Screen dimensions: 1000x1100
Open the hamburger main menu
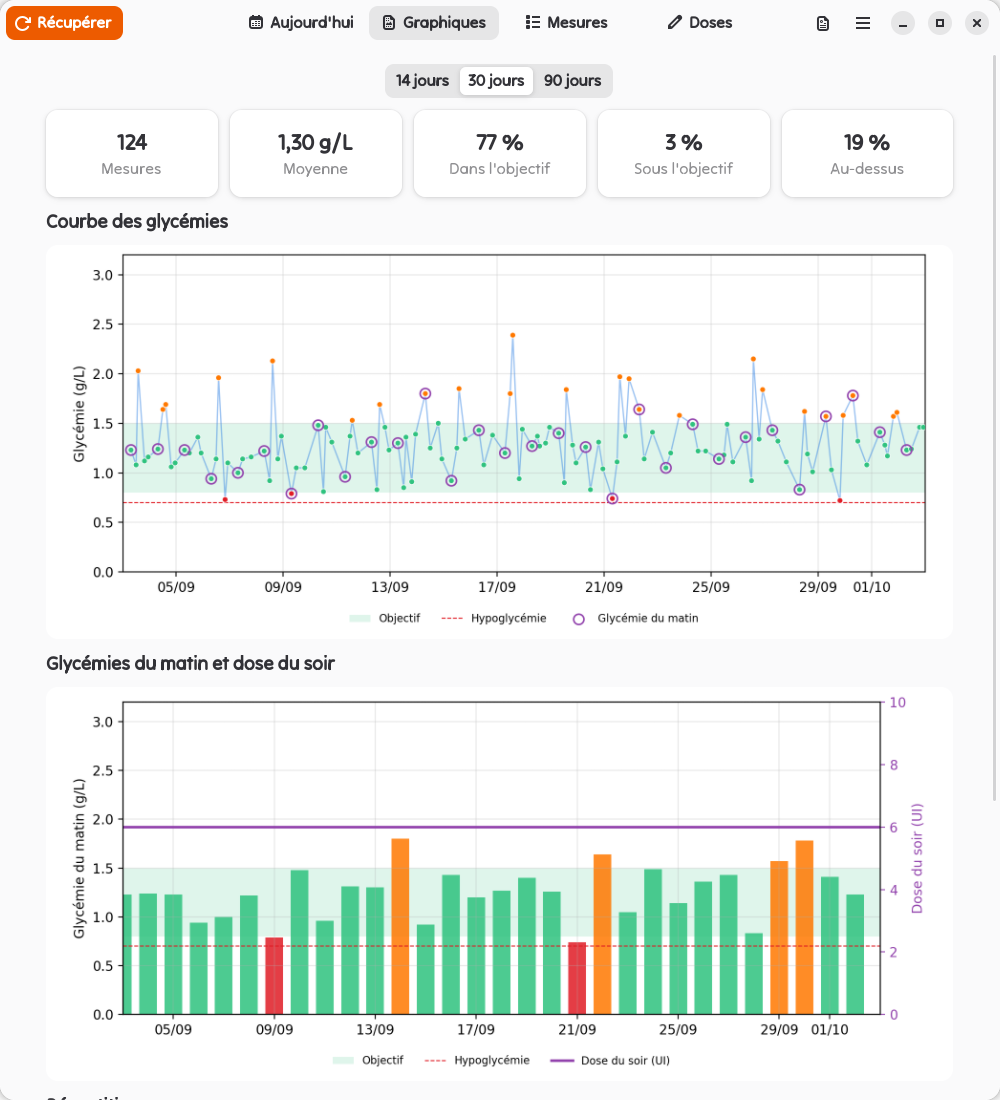(863, 24)
